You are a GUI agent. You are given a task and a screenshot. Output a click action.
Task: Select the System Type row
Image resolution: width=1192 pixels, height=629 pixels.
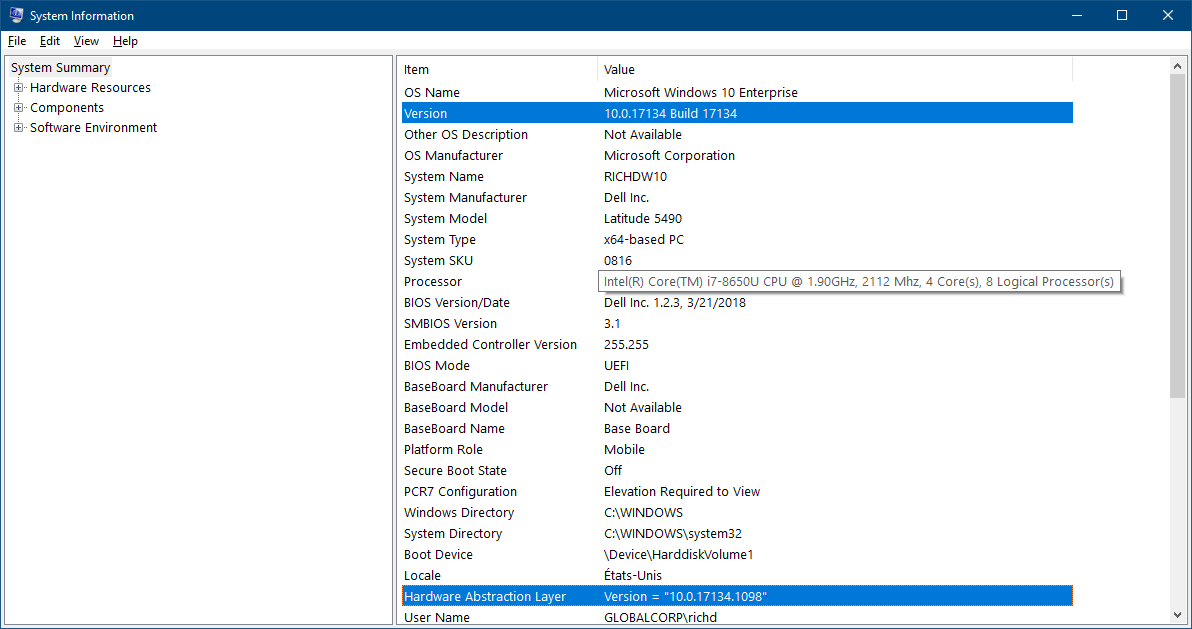[x=737, y=240]
